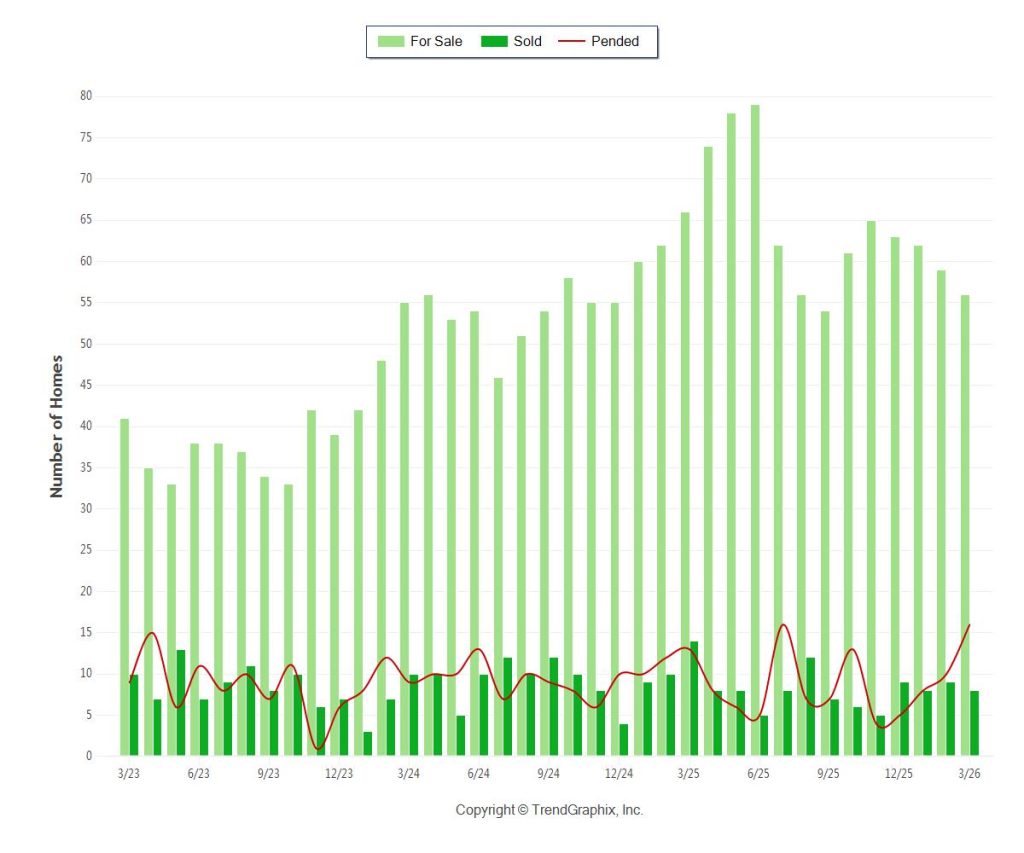This screenshot has width=1024, height=853.
Task: Click the x-axis label 3/23
Action: [129, 773]
